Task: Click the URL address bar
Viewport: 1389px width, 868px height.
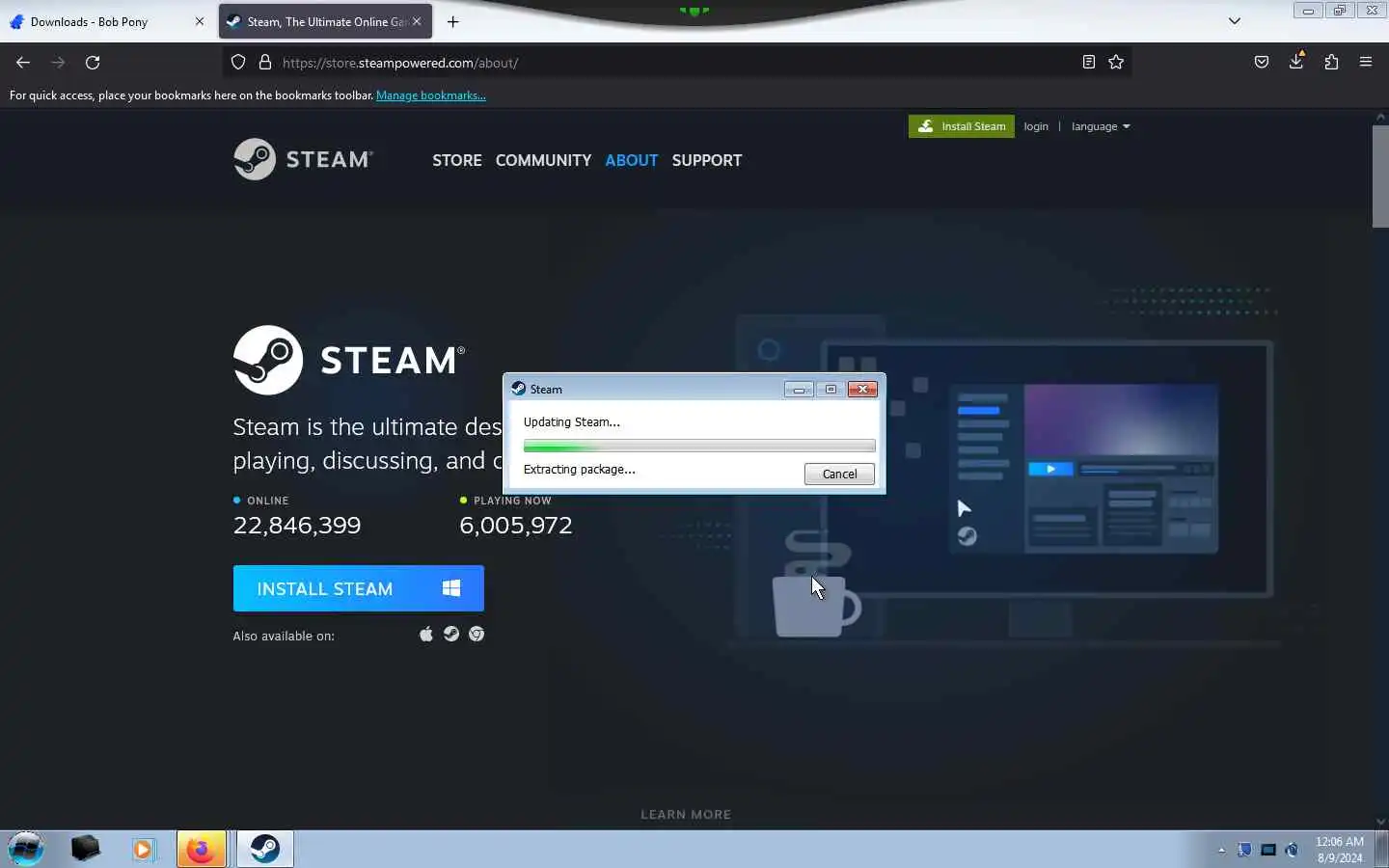Action: [x=675, y=63]
